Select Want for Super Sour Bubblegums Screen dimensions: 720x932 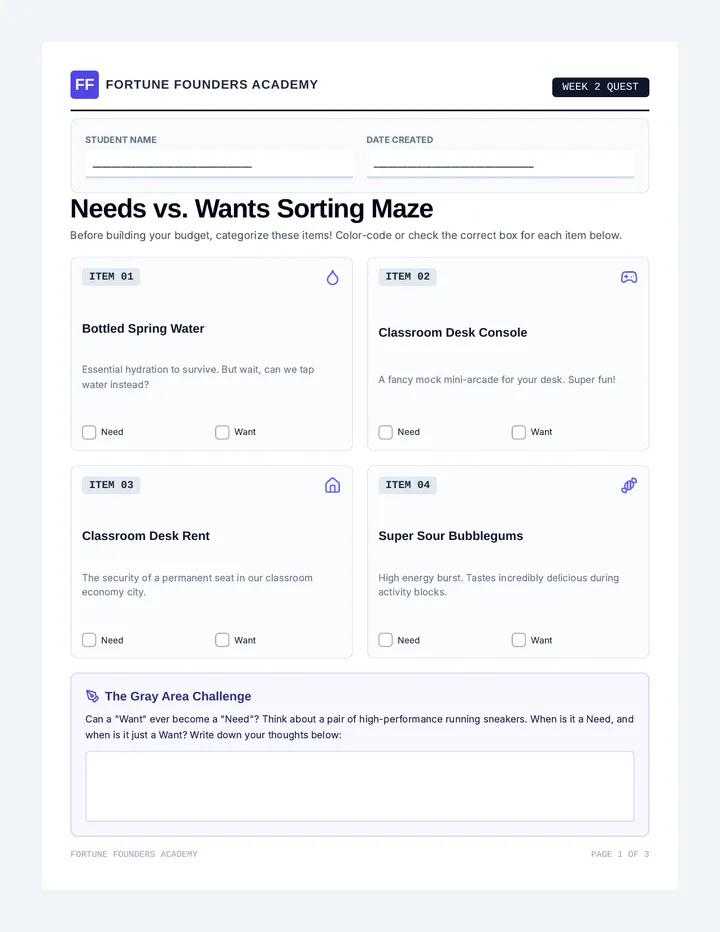click(x=519, y=640)
